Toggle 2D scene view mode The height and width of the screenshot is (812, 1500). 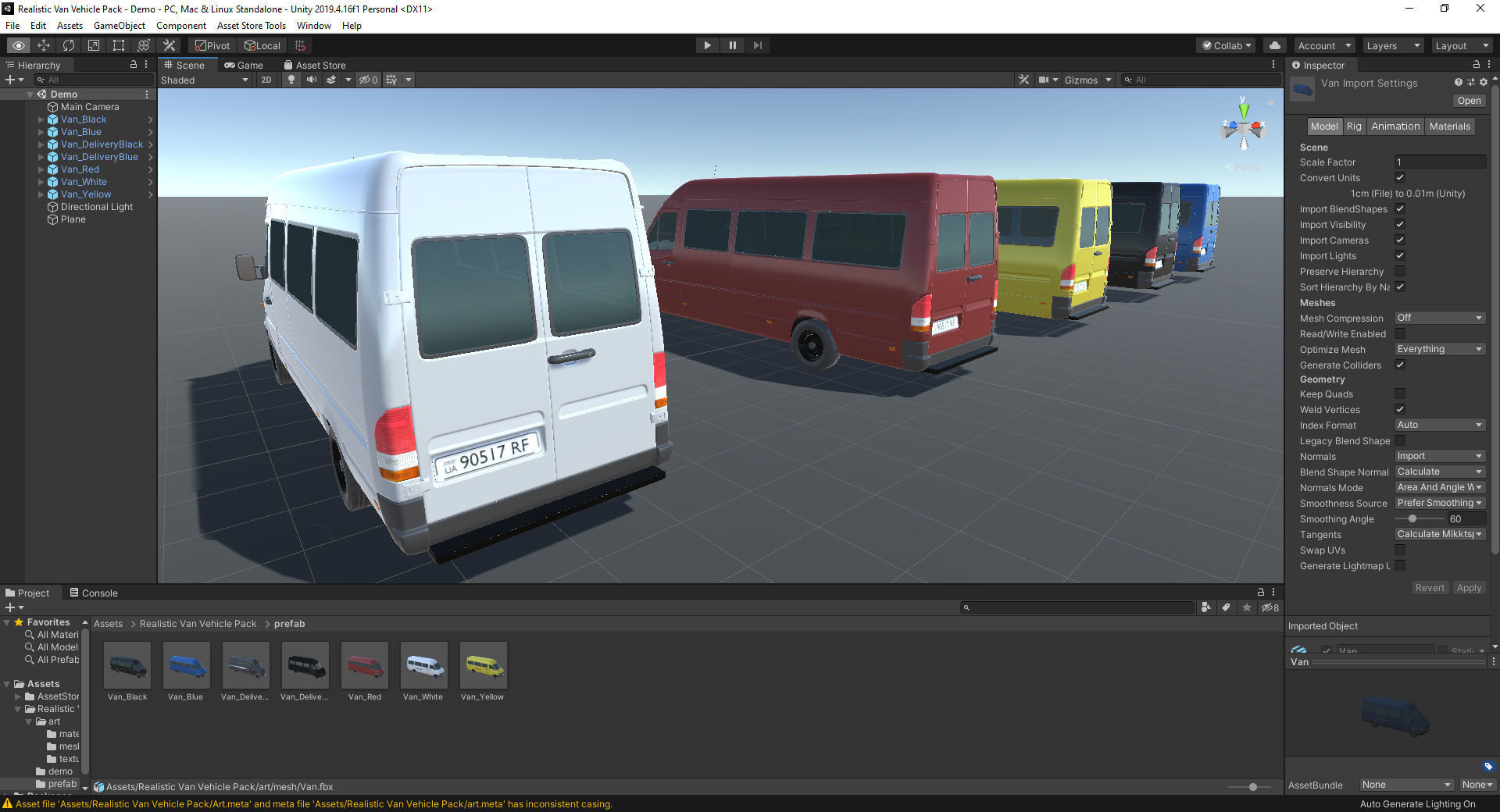pos(266,80)
